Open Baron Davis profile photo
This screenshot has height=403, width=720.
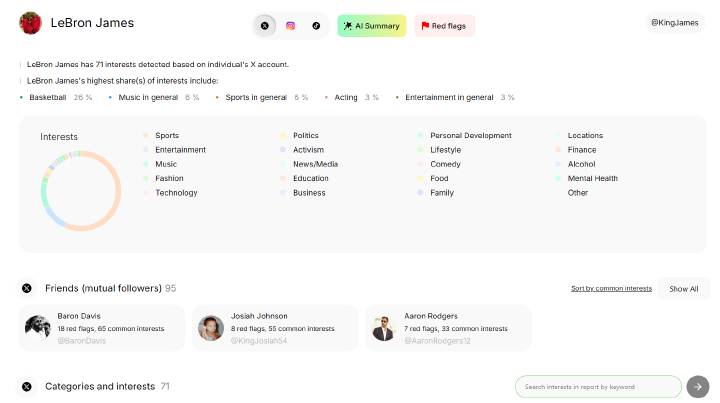pos(38,328)
